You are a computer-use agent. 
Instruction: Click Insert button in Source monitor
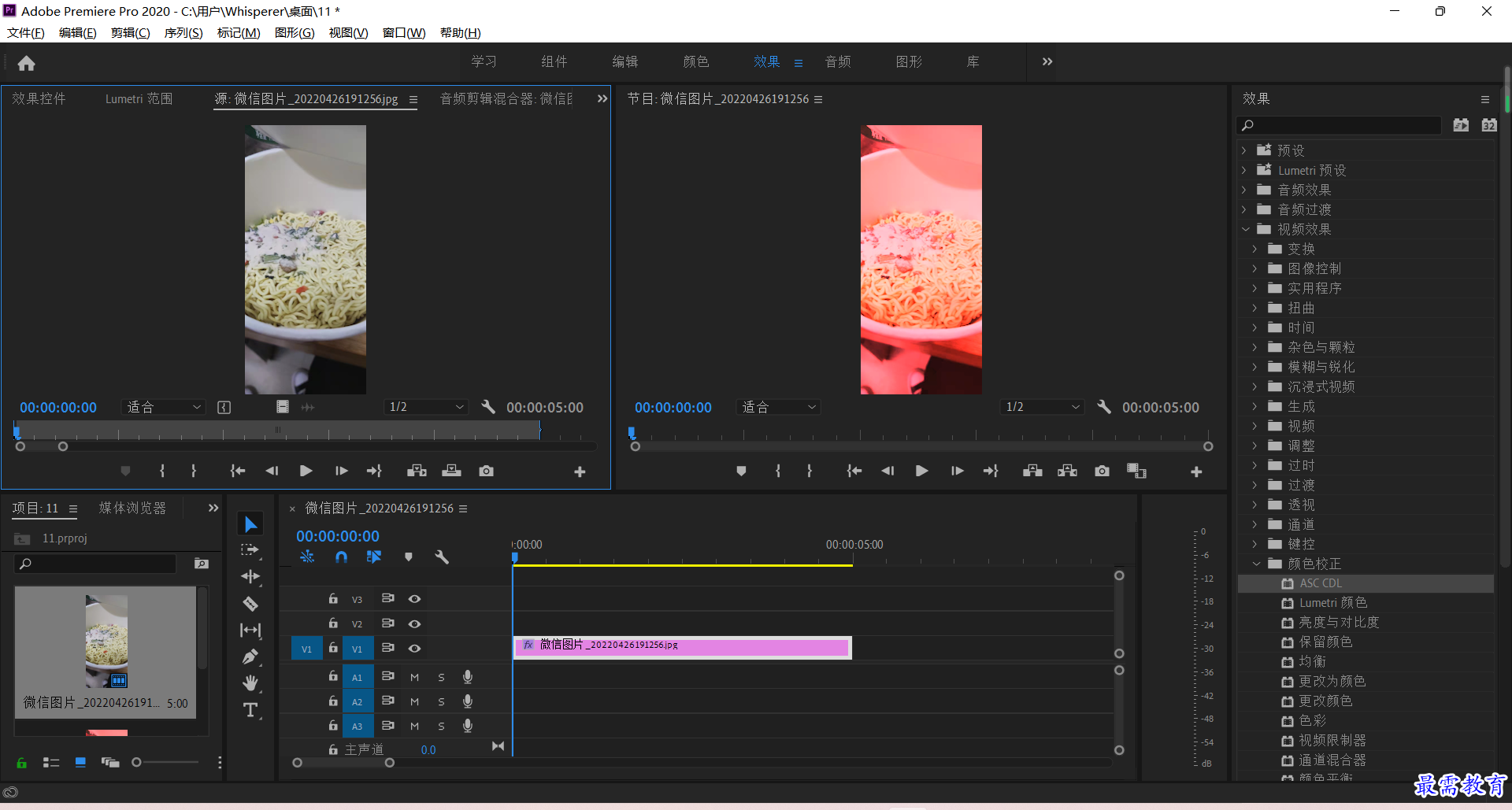click(417, 471)
